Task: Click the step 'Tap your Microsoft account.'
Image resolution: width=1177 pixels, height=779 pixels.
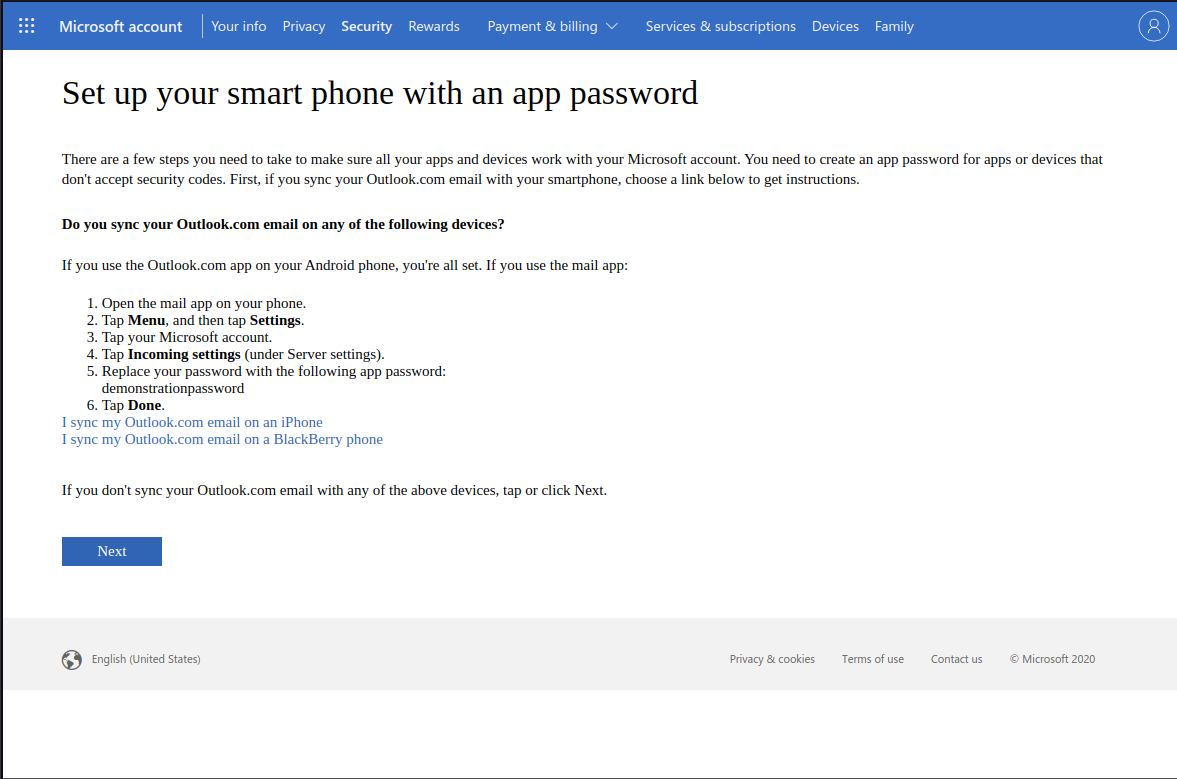Action: [187, 338]
